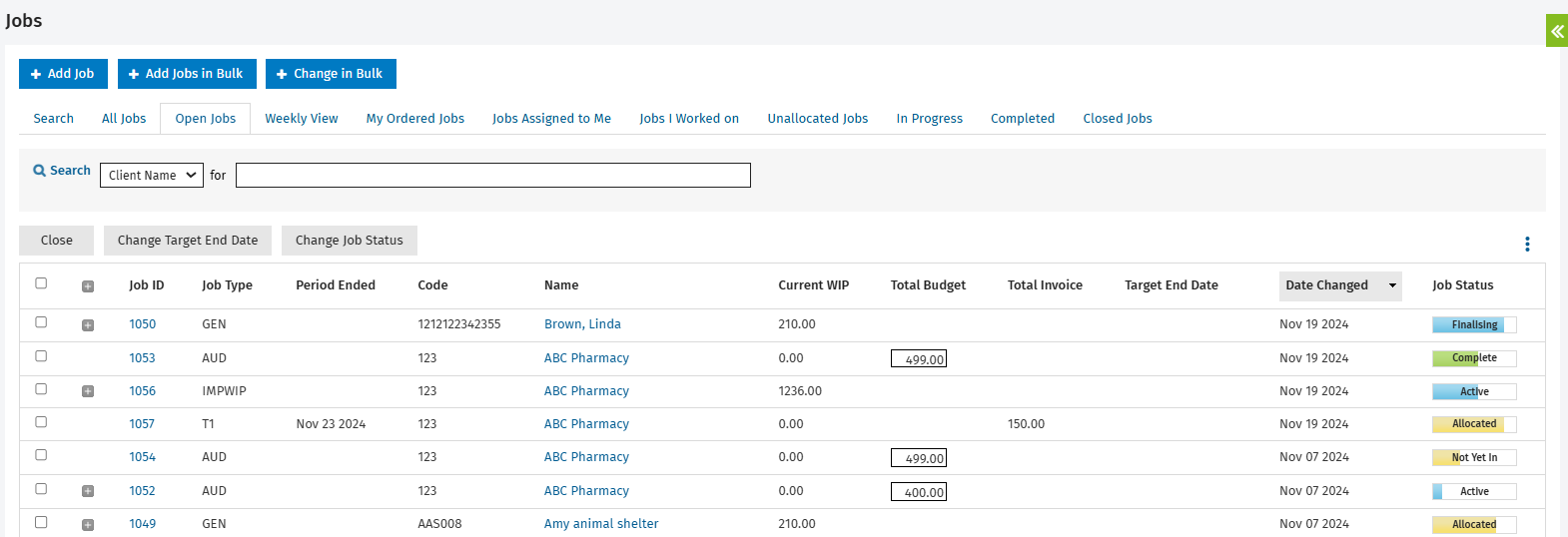Sort by Job Status column header

pyautogui.click(x=1463, y=285)
